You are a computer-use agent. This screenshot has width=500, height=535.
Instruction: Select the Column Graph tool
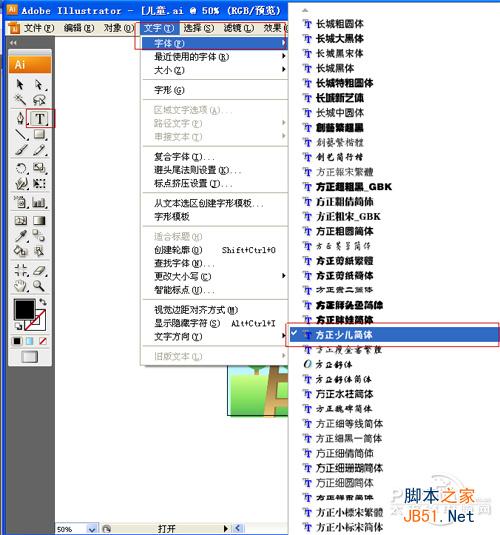tap(39, 202)
